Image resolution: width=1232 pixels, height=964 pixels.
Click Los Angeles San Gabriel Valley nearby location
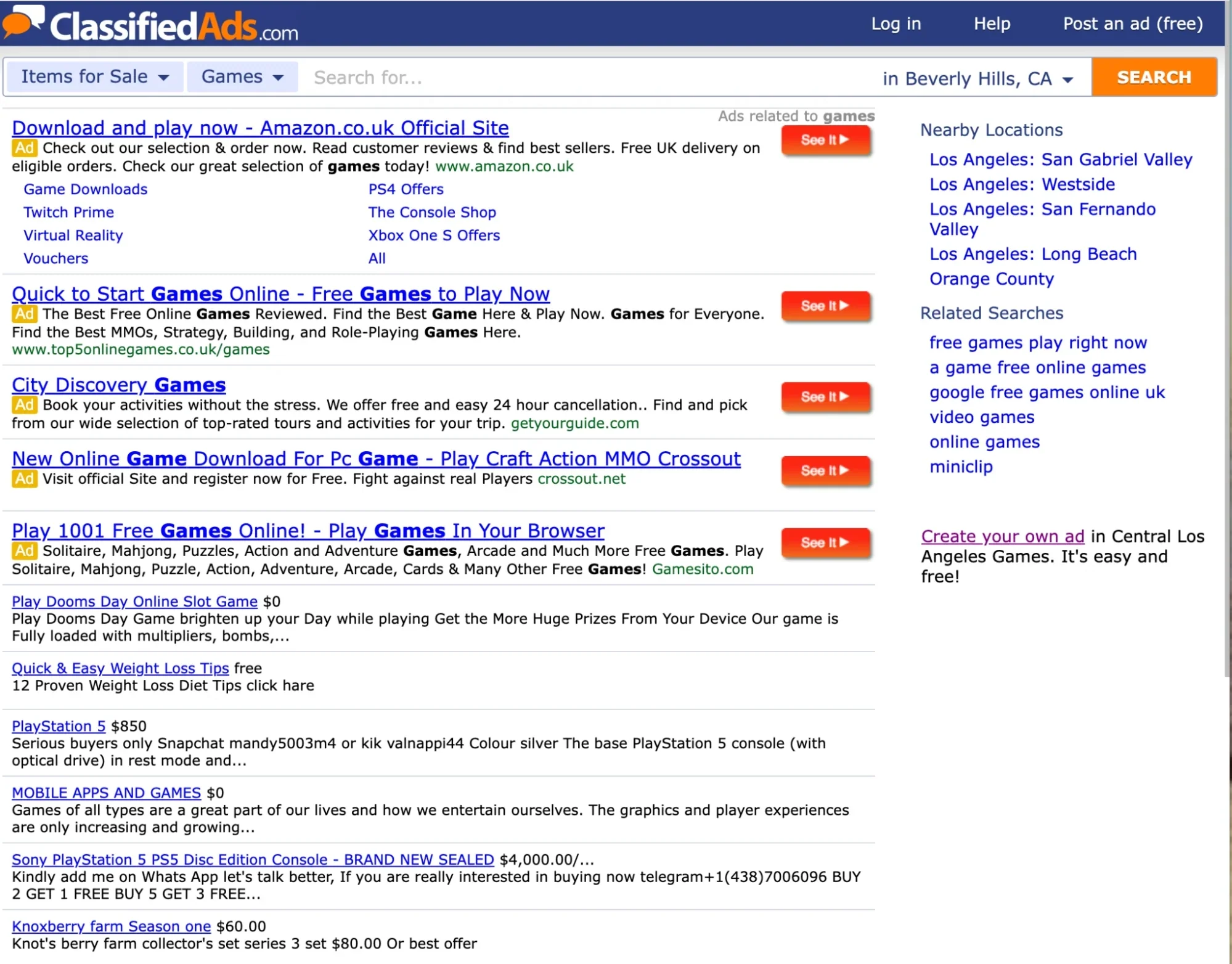point(1063,159)
